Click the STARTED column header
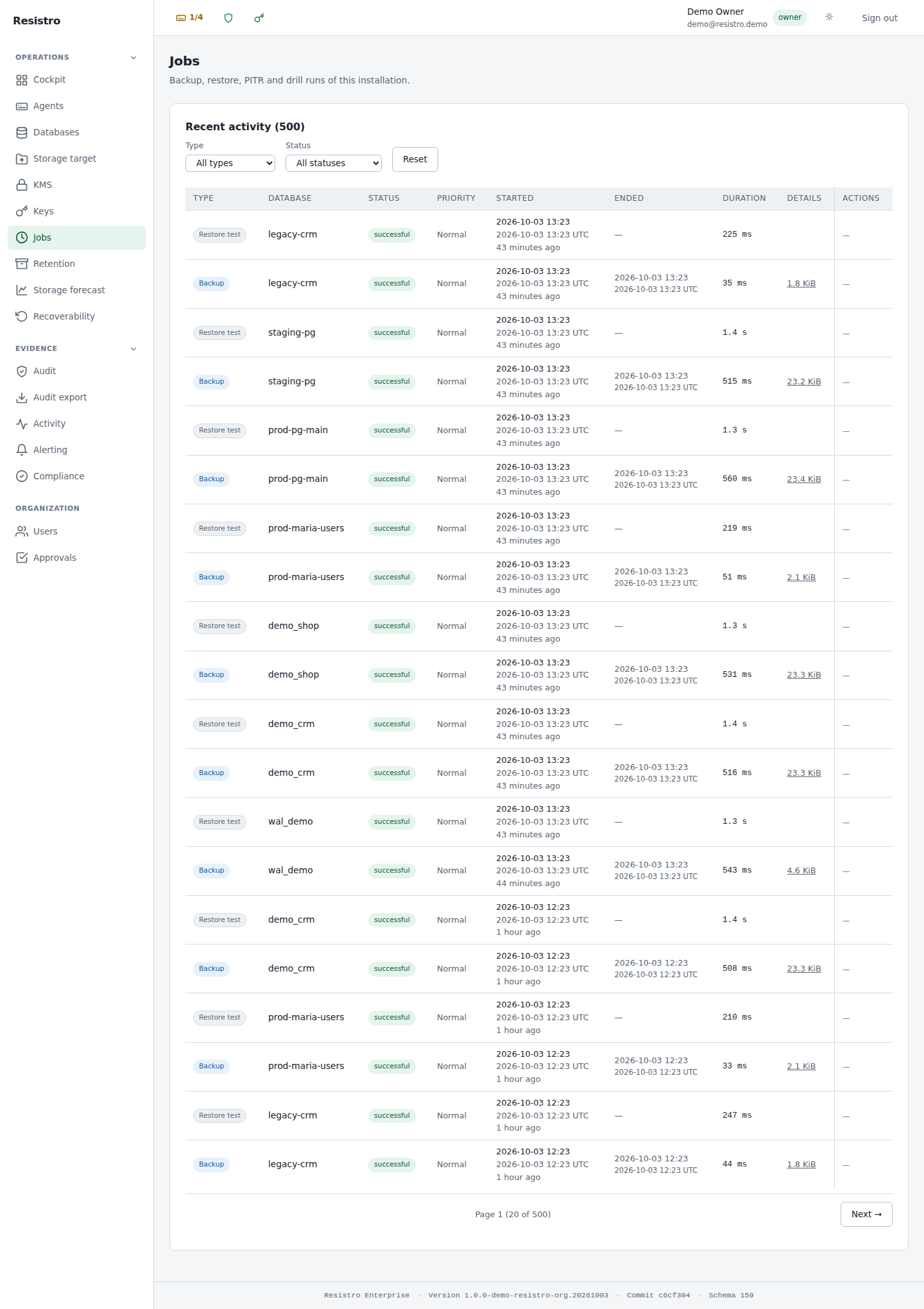 pos(515,199)
